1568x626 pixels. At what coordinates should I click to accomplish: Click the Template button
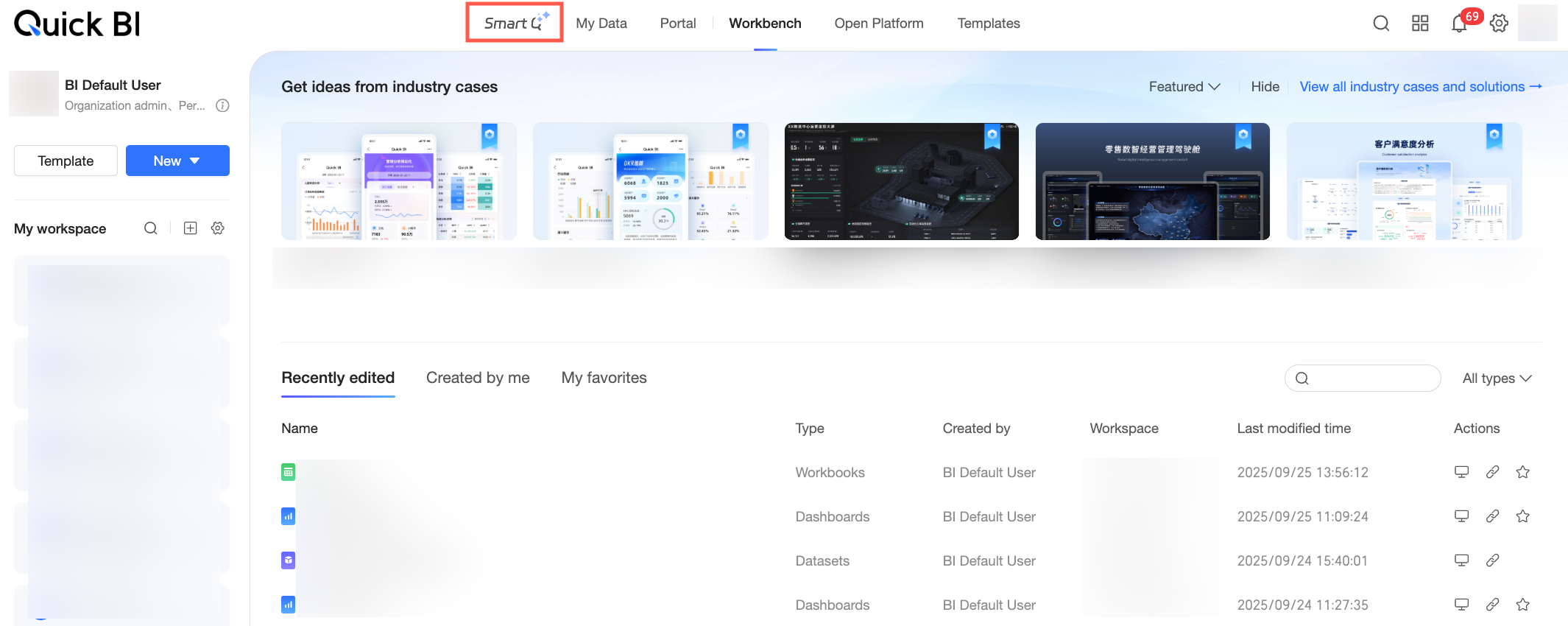pyautogui.click(x=66, y=161)
